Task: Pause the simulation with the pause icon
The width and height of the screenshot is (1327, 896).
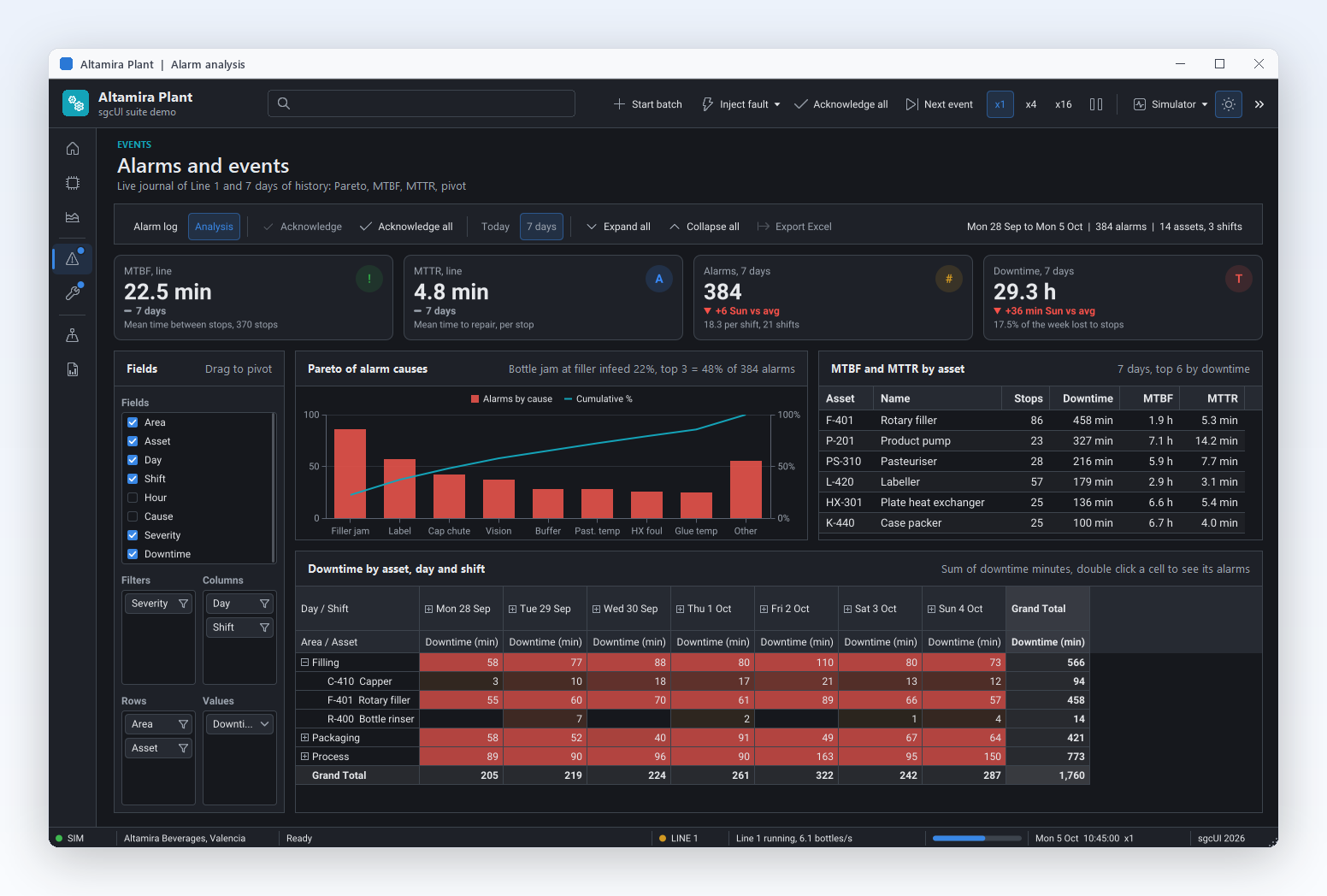Action: tap(1096, 104)
